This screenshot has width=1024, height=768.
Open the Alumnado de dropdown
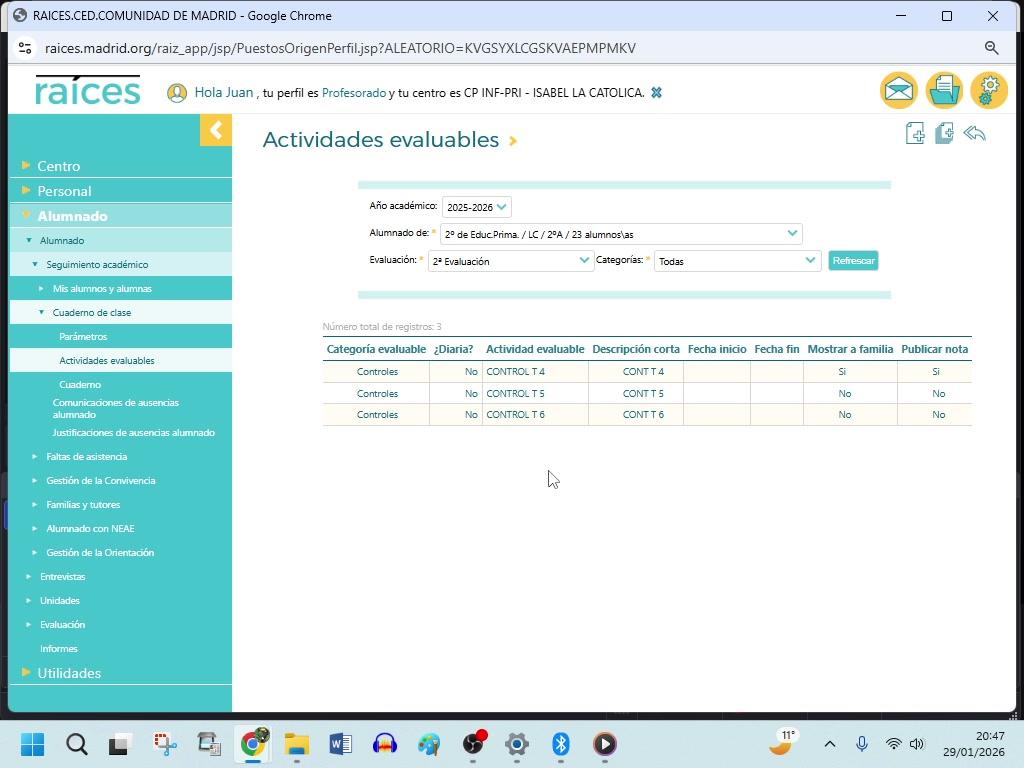(x=621, y=234)
